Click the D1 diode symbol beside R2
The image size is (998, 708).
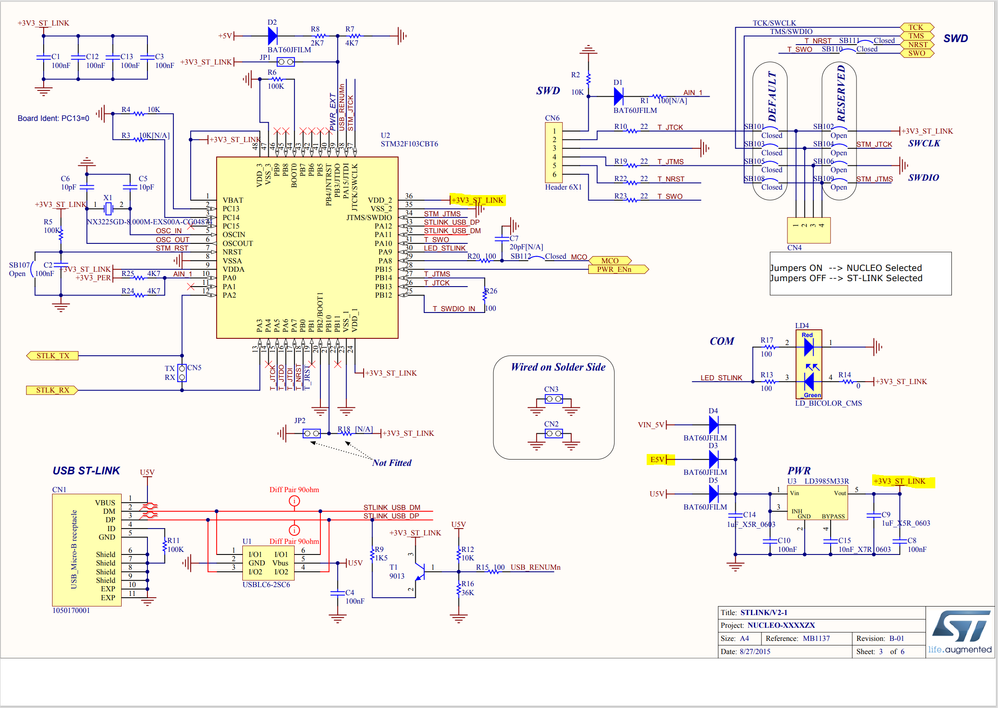(619, 96)
